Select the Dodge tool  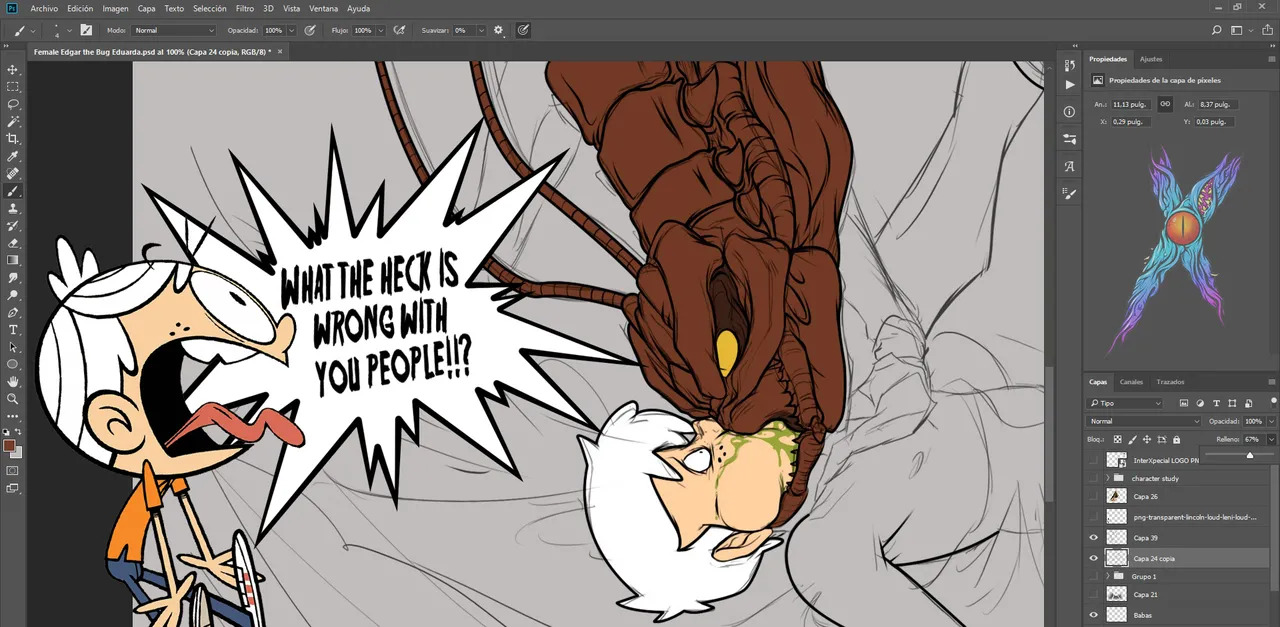(13, 295)
